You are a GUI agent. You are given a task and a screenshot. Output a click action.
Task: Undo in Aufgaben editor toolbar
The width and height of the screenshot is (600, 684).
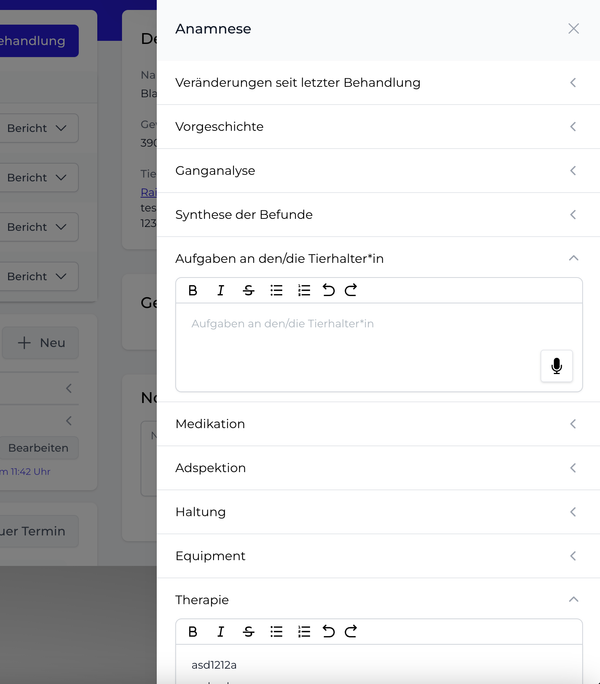(329, 290)
